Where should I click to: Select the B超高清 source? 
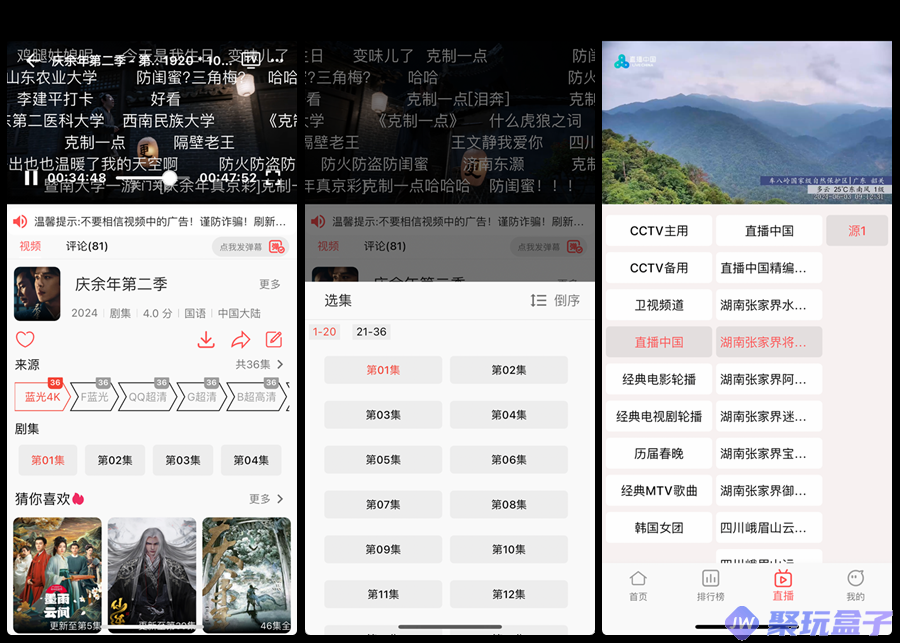257,397
